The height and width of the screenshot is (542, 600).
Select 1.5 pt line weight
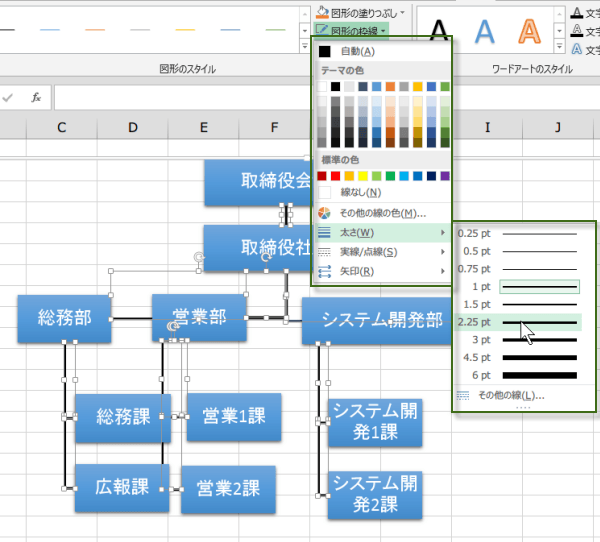pos(518,305)
